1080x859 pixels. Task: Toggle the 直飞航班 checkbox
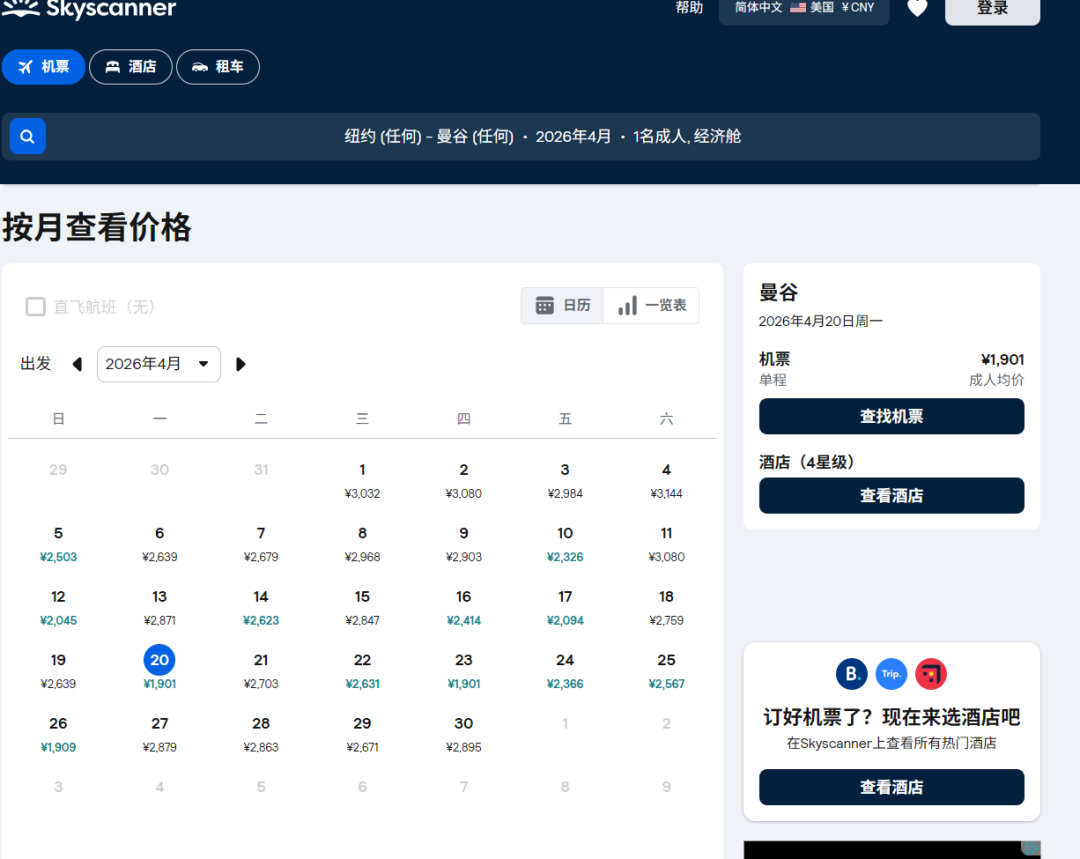click(36, 307)
